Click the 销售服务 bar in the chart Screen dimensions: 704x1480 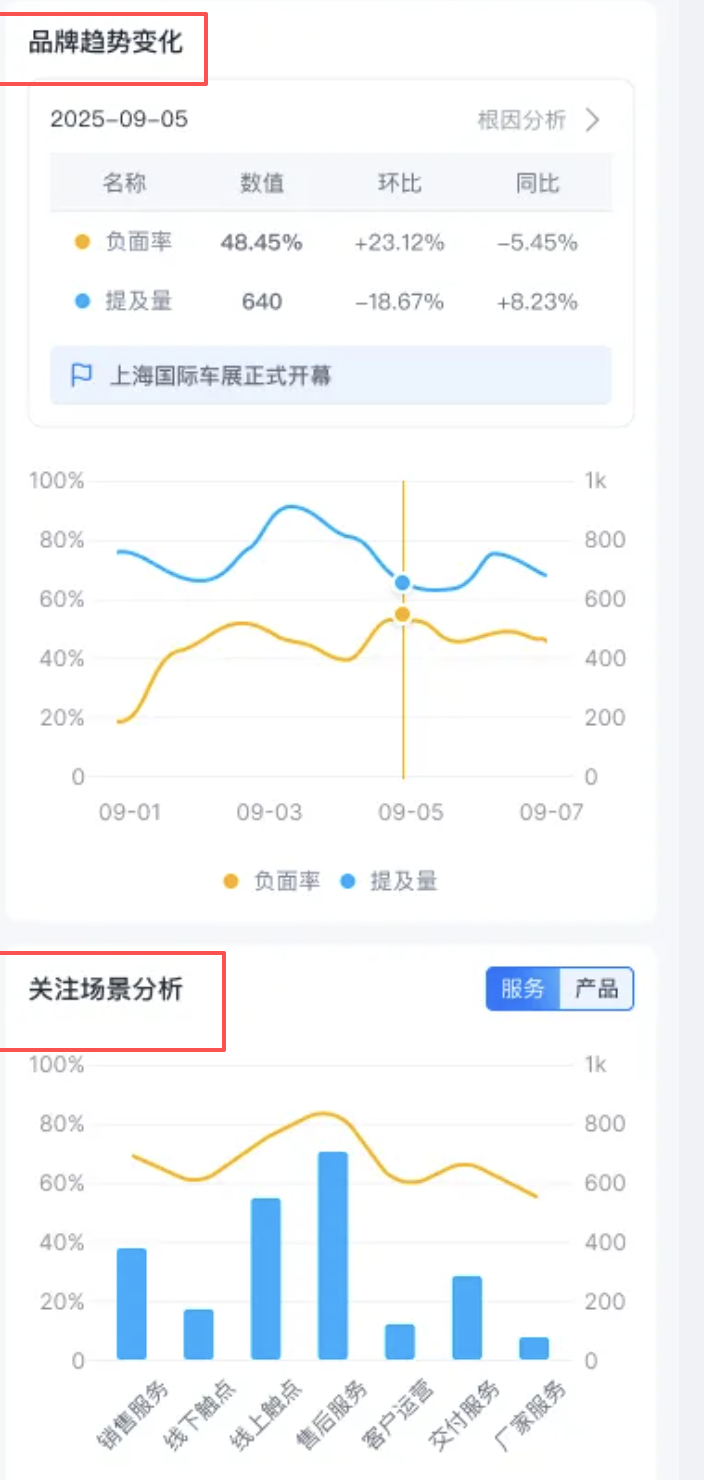click(132, 1304)
